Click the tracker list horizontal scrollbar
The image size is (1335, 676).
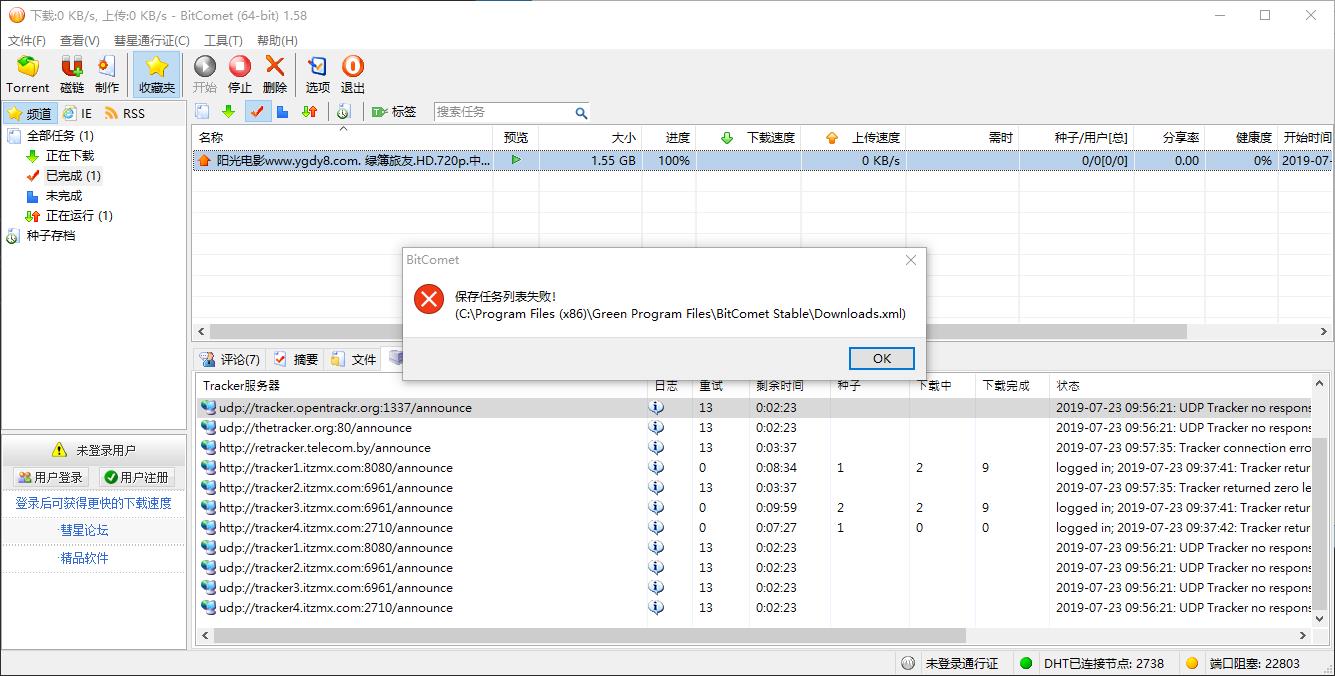coord(589,635)
